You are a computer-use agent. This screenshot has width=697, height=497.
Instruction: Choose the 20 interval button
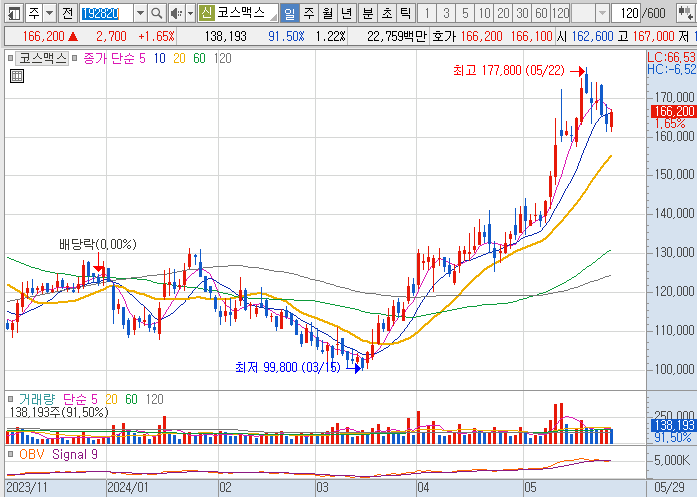click(503, 13)
